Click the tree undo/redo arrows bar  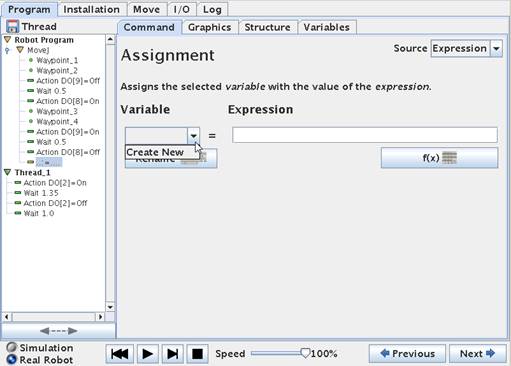(58, 331)
